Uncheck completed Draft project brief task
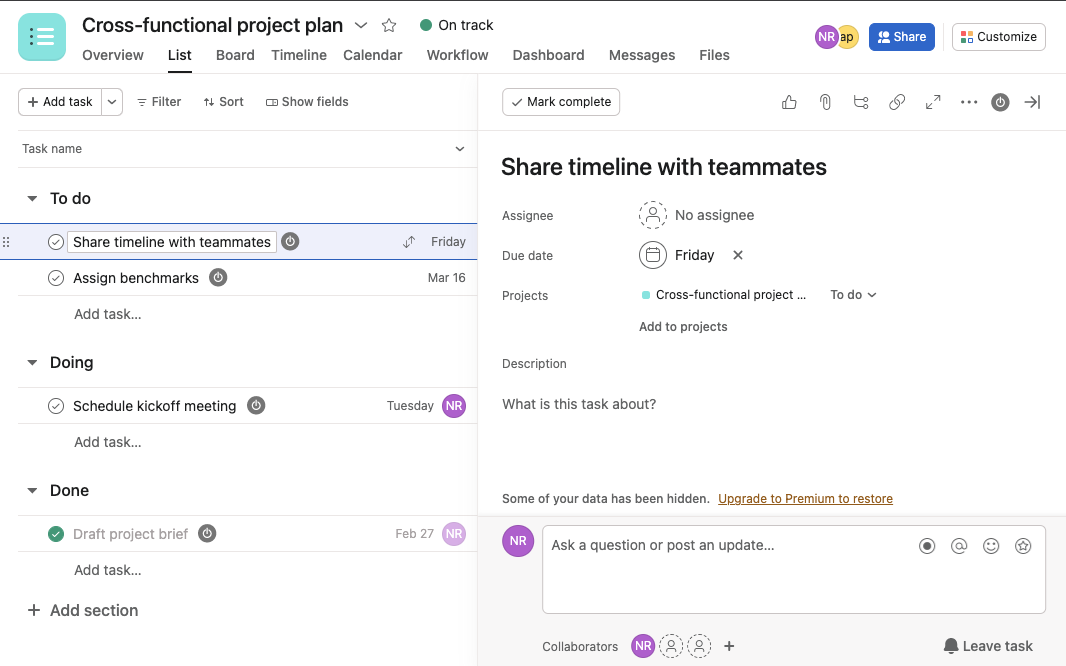The image size is (1066, 666). tap(56, 534)
